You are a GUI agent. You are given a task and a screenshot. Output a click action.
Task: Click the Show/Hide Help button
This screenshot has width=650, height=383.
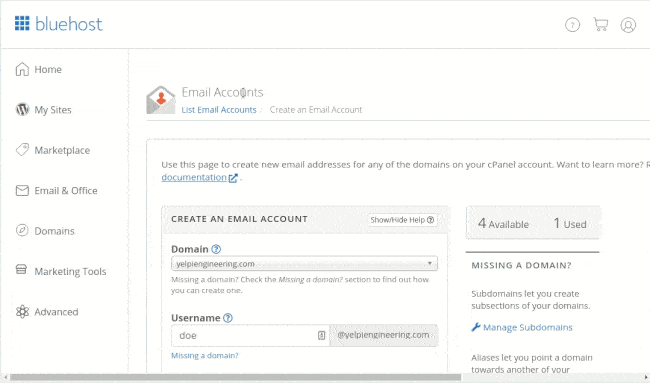point(402,220)
